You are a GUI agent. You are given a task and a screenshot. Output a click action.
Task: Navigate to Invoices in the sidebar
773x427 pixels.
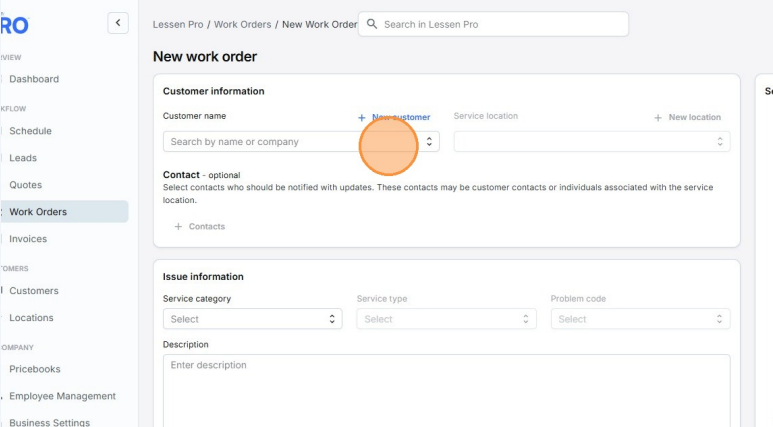[x=28, y=239]
